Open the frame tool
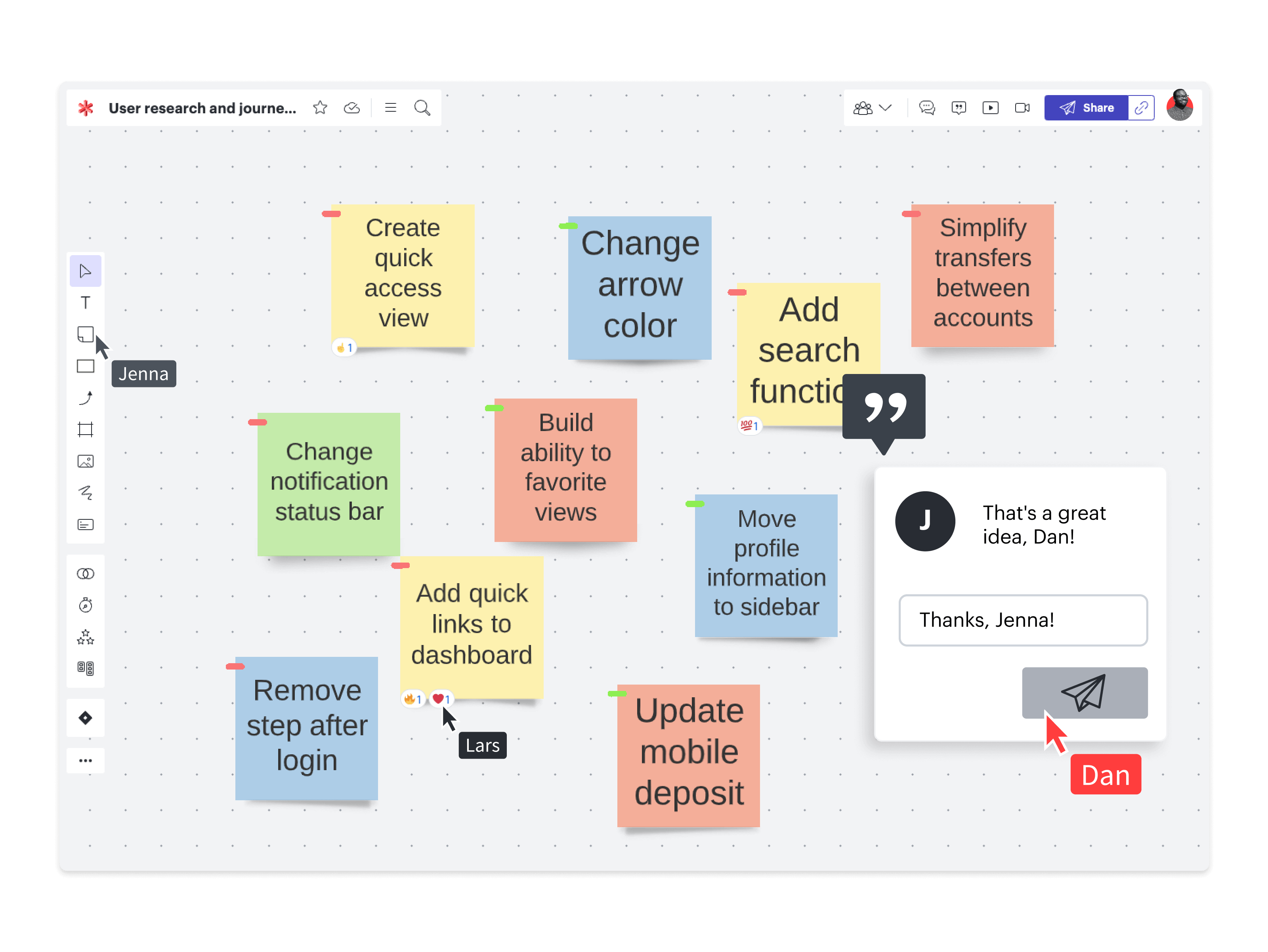 pos(86,429)
